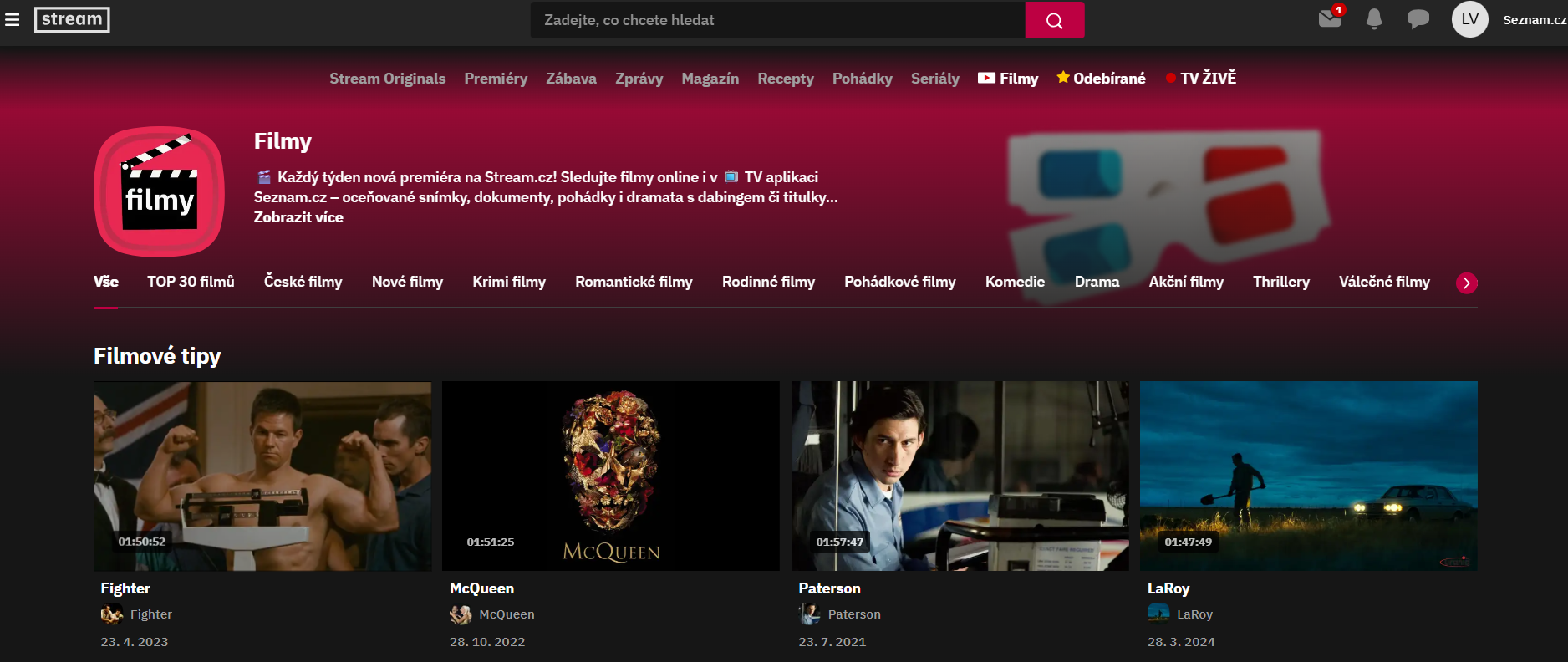
Task: Watch TV ŽIVĚ live broadcast
Action: click(x=1200, y=79)
